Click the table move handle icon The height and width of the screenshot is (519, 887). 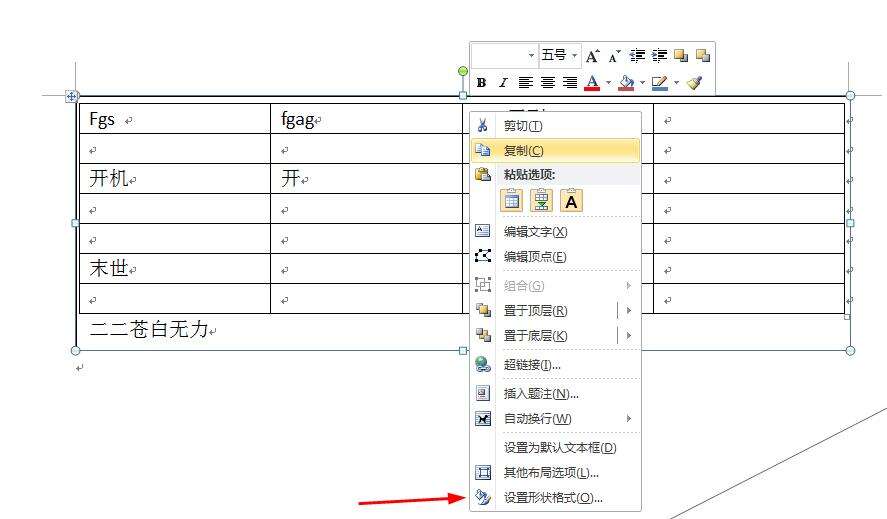point(71,97)
